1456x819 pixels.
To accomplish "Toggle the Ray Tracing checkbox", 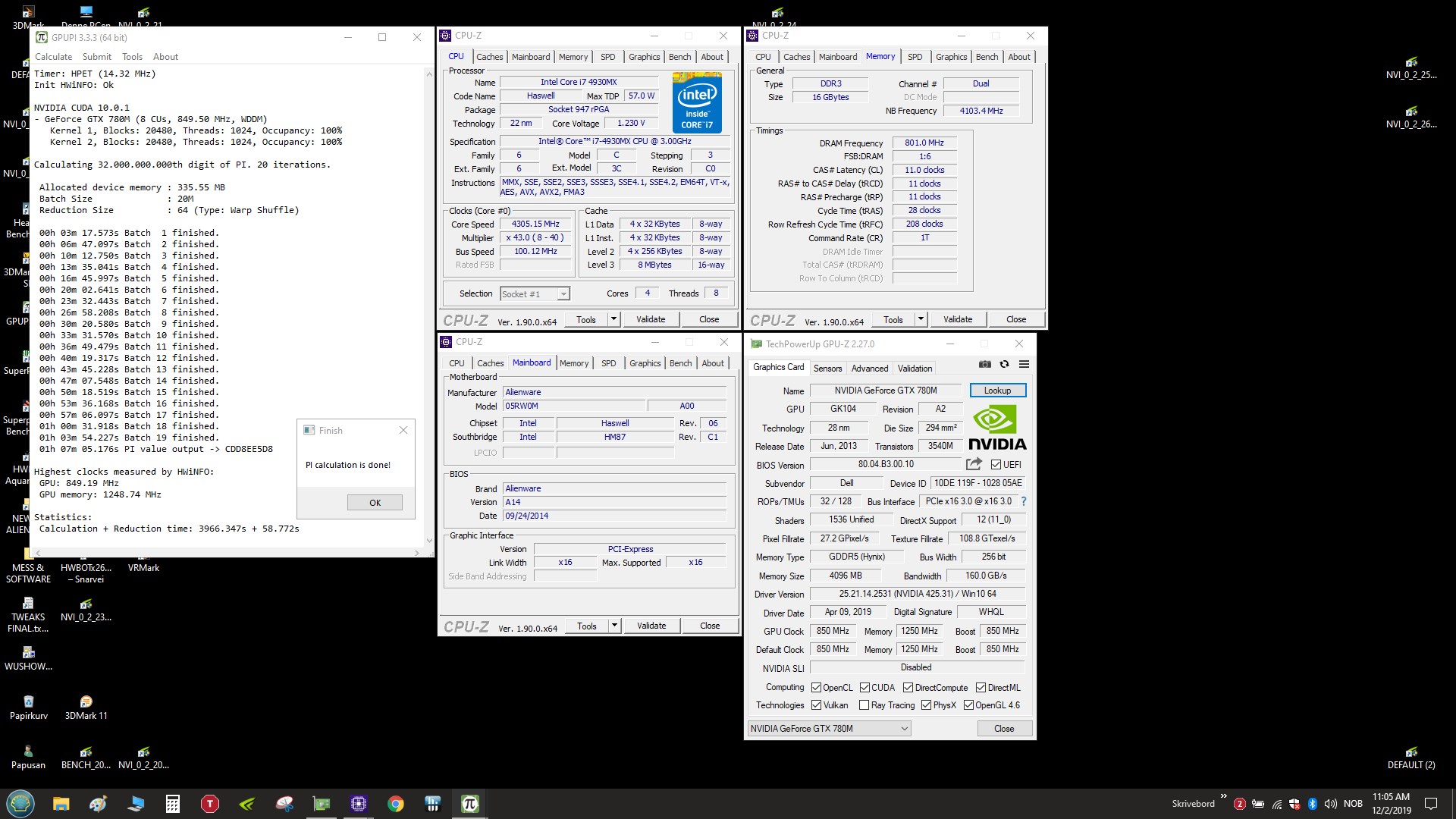I will (x=864, y=705).
